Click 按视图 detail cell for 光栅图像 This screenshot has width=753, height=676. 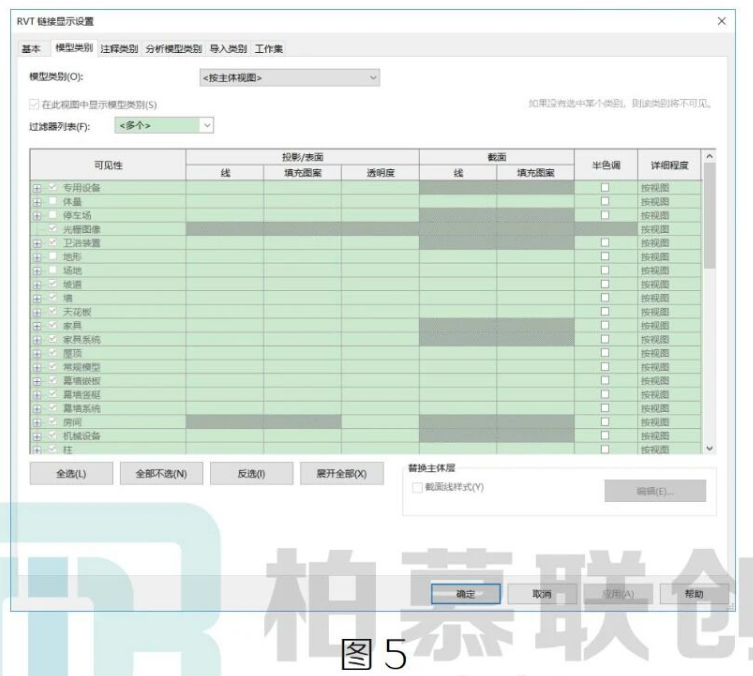pos(669,229)
